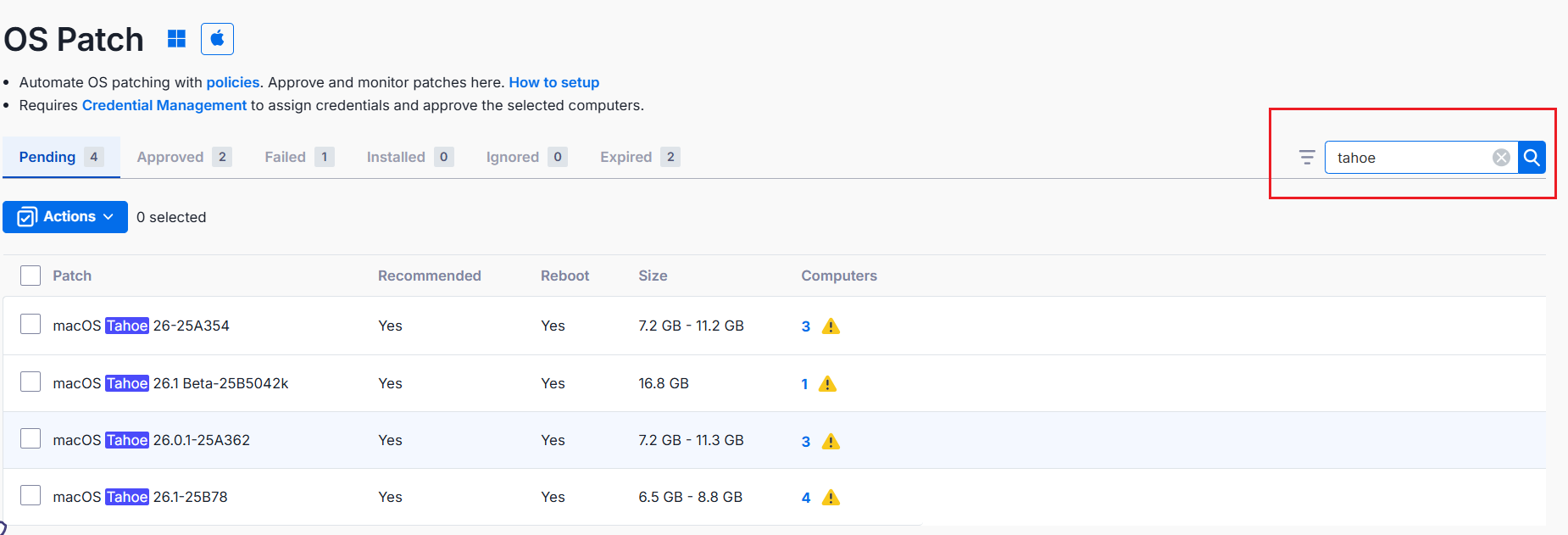Check macOS Tahoe 26-25A354 patch
The image size is (1568, 535).
pyautogui.click(x=31, y=325)
